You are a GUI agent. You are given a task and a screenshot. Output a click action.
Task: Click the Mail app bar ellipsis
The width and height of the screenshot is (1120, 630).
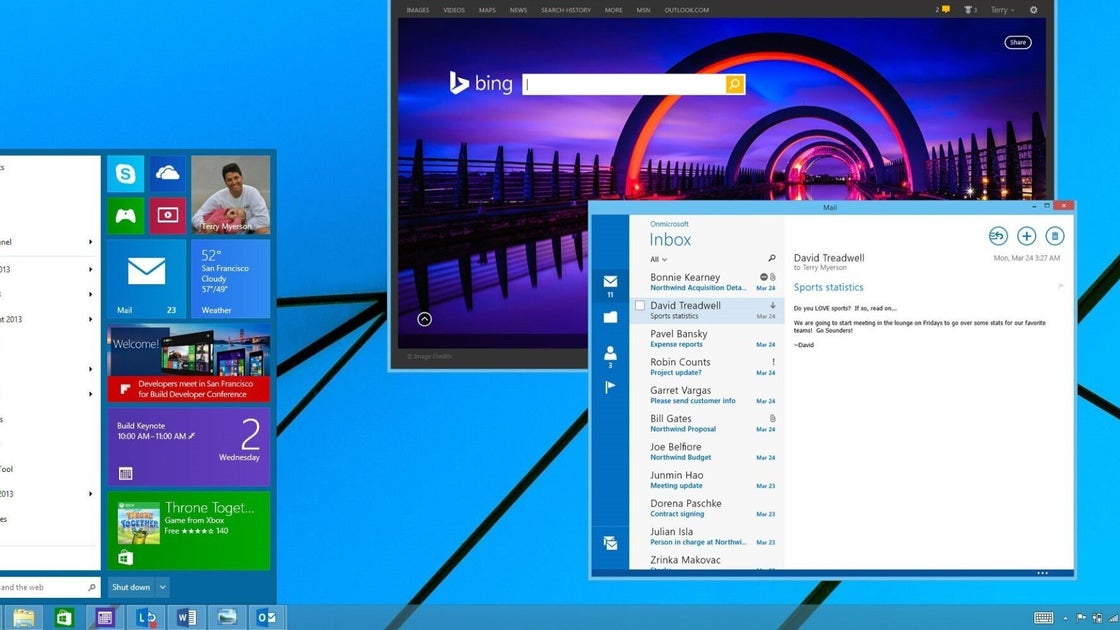click(x=1042, y=573)
